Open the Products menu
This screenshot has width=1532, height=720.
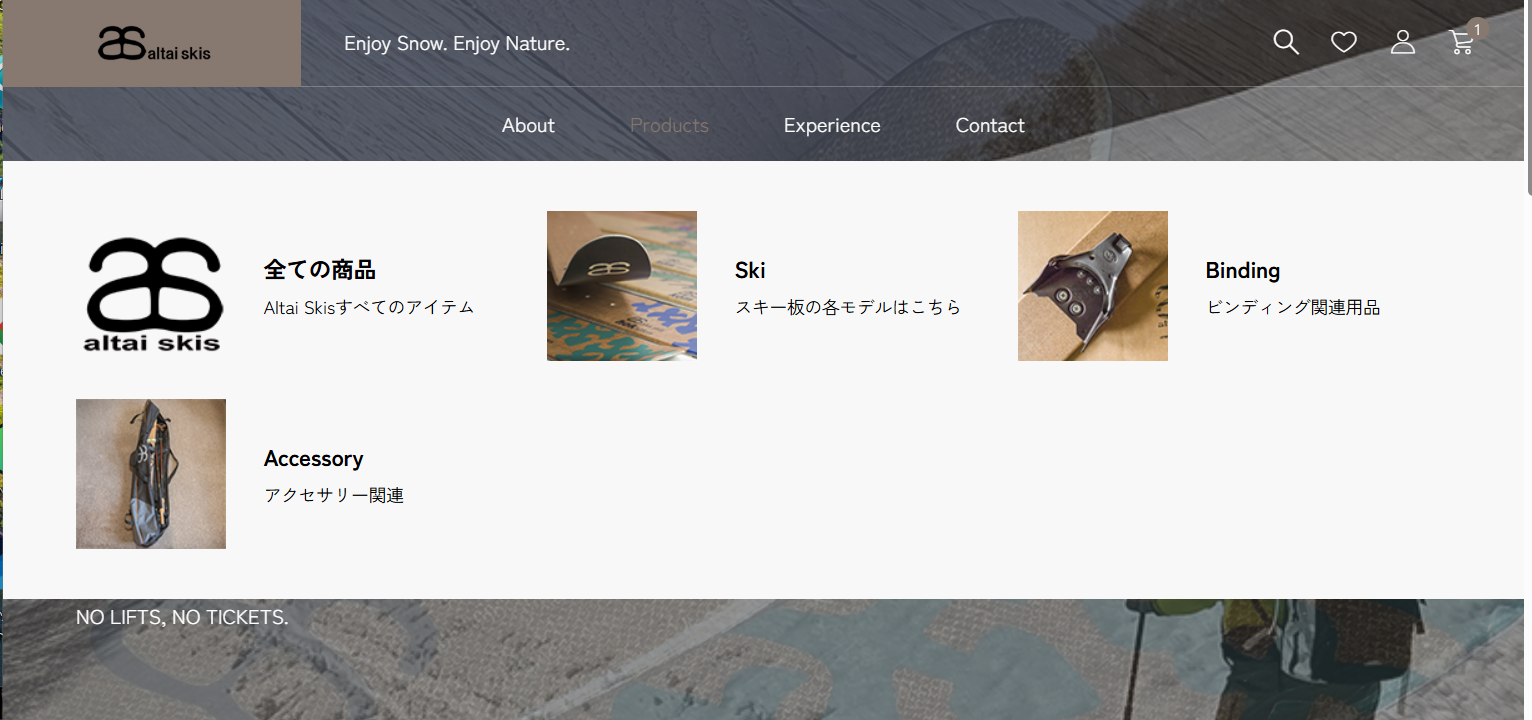pos(669,125)
